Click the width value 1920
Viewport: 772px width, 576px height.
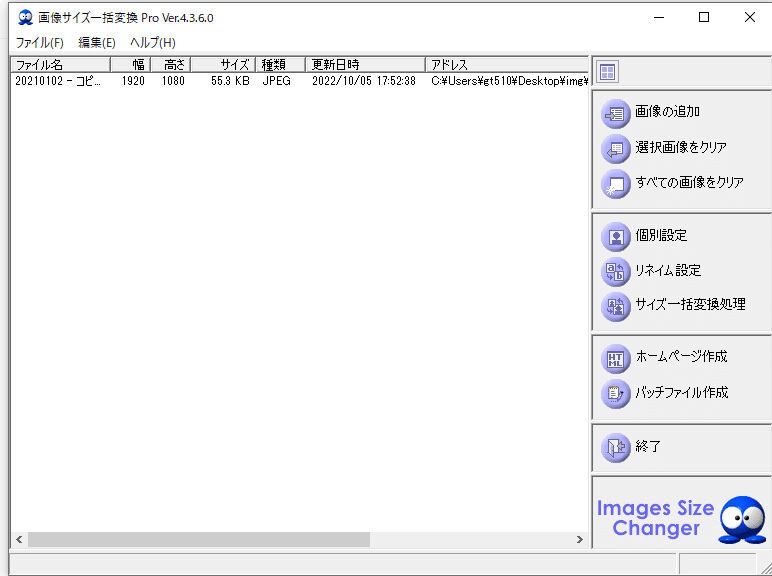pos(133,81)
